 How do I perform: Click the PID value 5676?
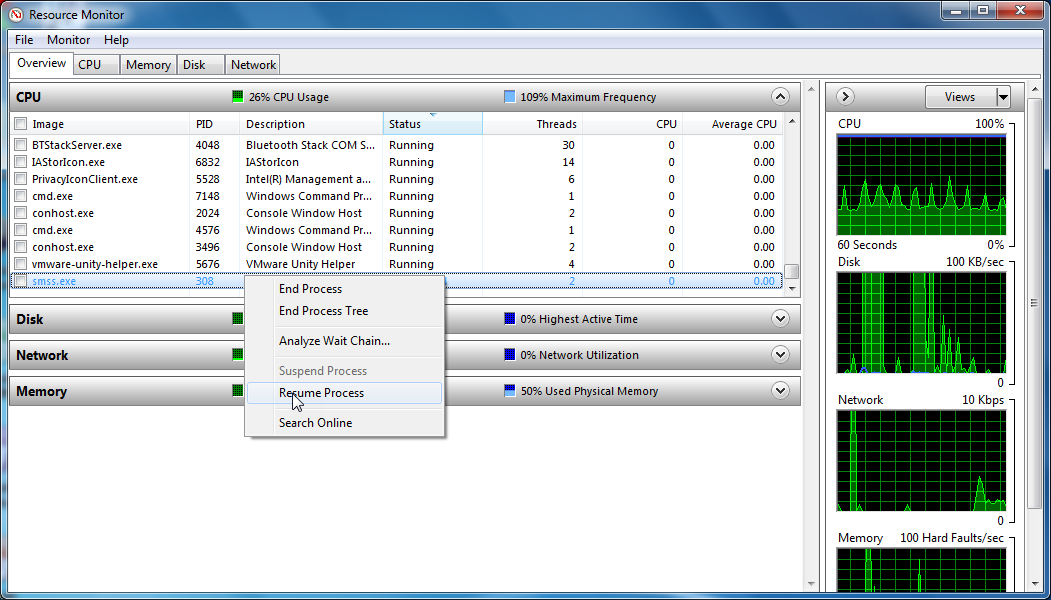click(207, 264)
